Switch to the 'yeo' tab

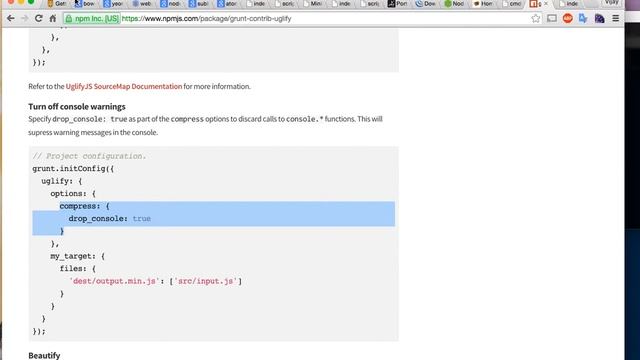(113, 4)
